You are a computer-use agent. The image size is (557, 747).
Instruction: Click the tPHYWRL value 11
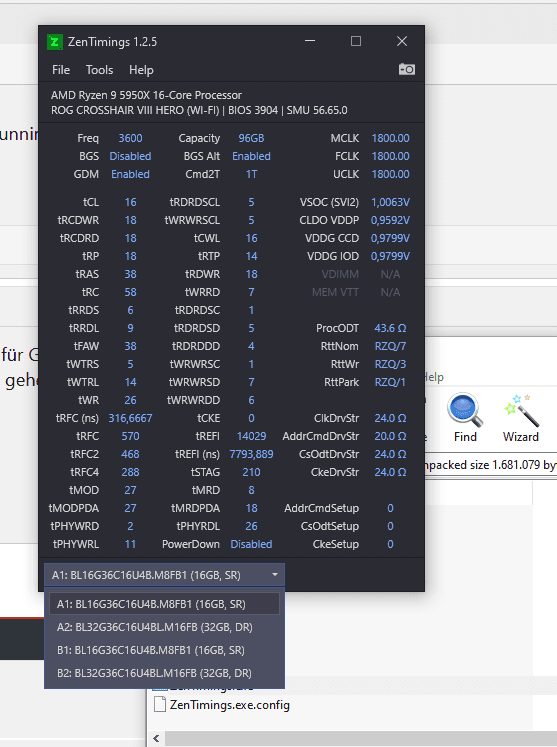(130, 545)
